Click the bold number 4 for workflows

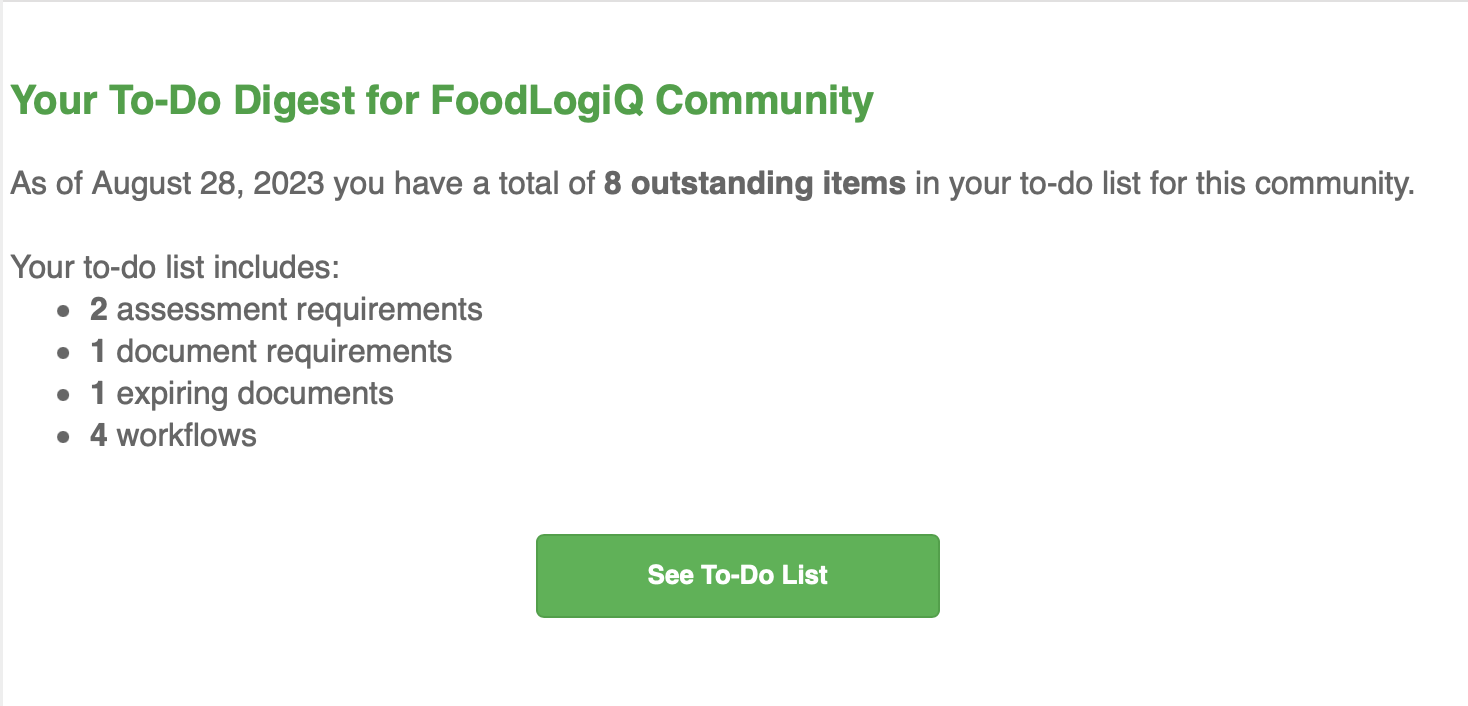click(98, 436)
